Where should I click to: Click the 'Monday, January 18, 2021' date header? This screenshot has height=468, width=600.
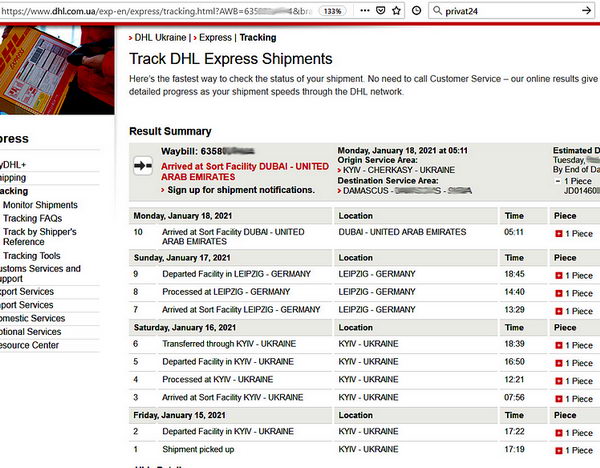(183, 216)
